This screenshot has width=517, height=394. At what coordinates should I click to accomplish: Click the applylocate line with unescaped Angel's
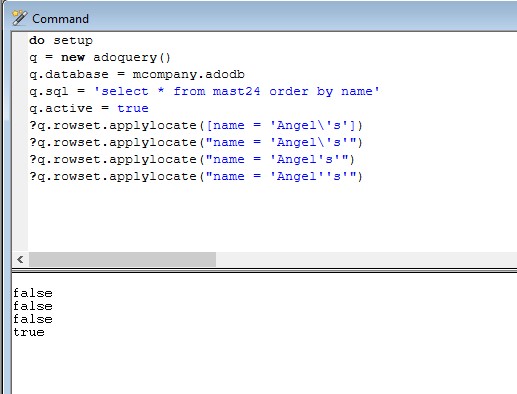point(192,159)
